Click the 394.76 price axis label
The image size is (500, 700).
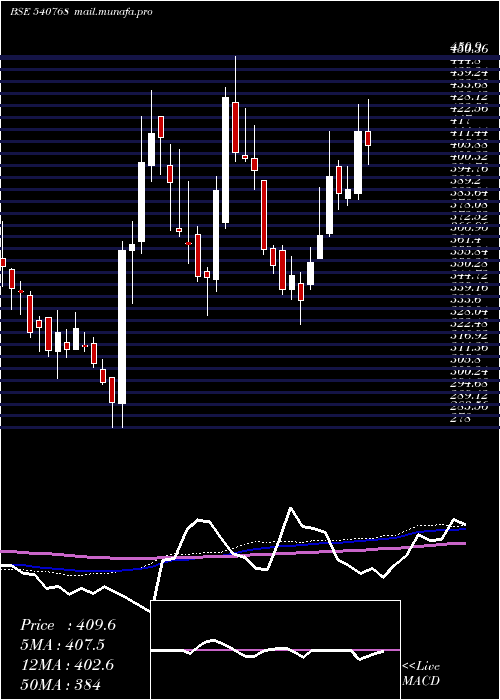pyautogui.click(x=468, y=169)
